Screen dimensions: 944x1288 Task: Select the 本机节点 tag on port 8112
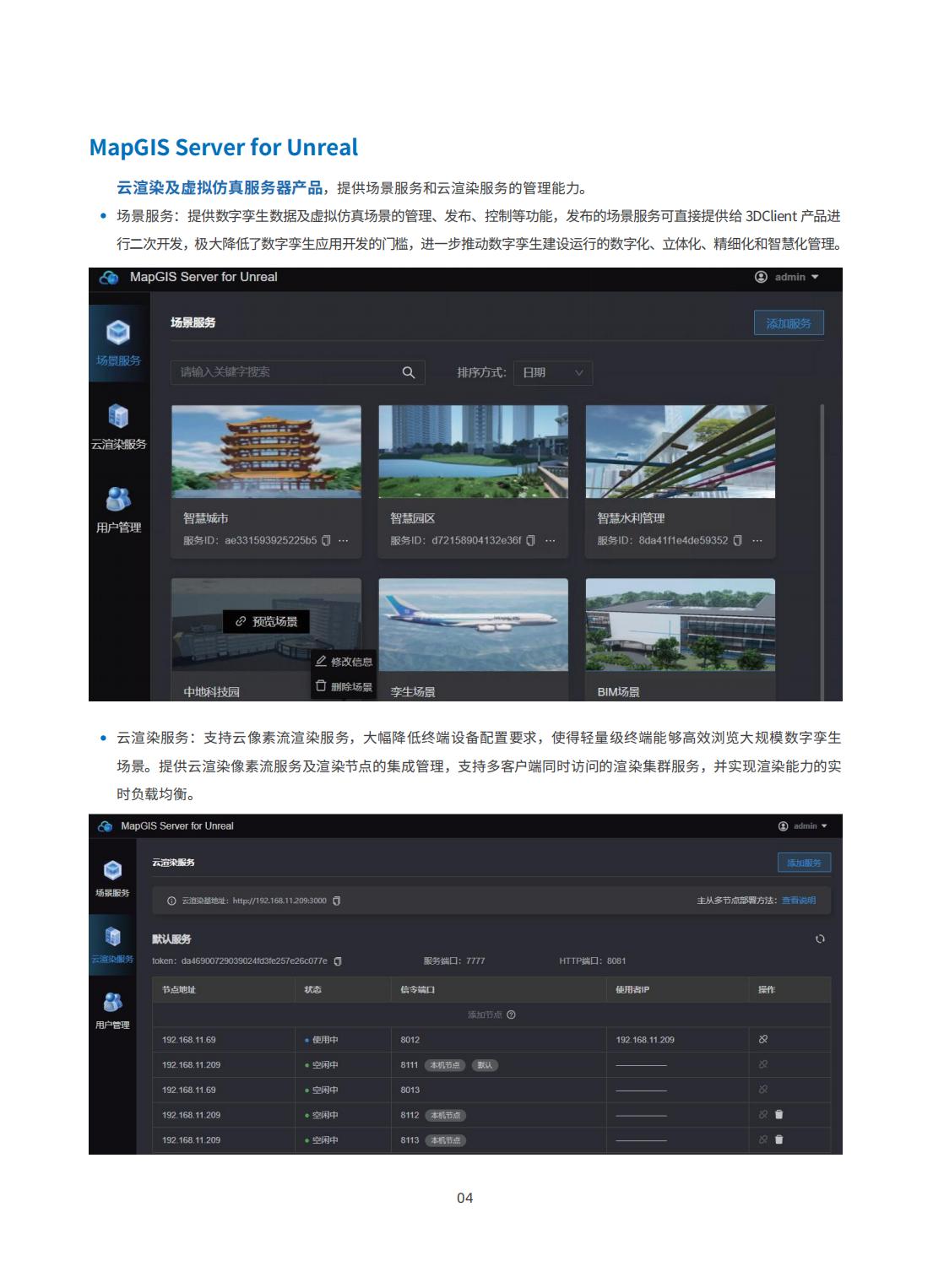(446, 1115)
